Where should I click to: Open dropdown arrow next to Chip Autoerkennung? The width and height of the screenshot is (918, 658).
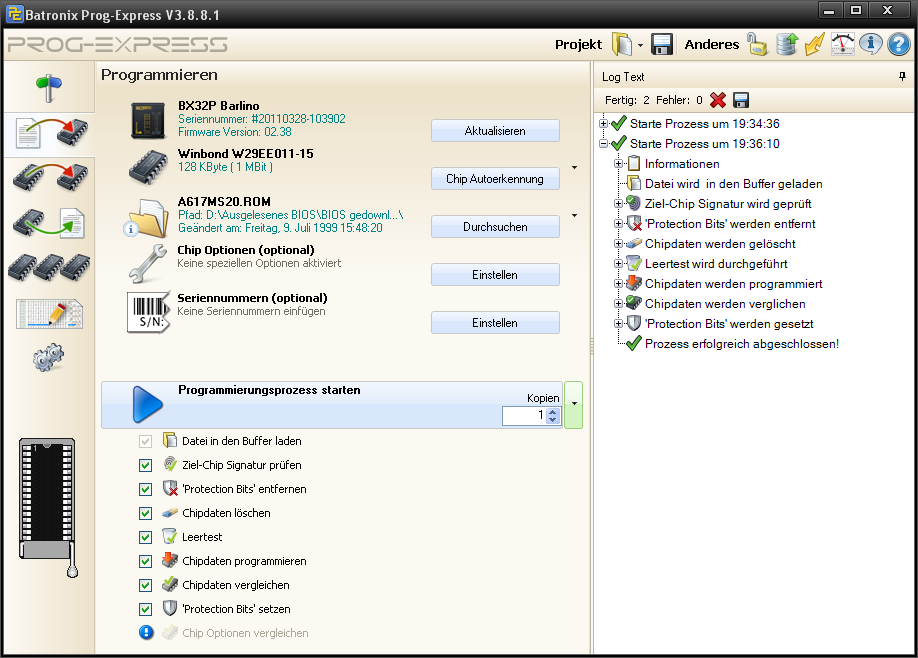tap(574, 167)
